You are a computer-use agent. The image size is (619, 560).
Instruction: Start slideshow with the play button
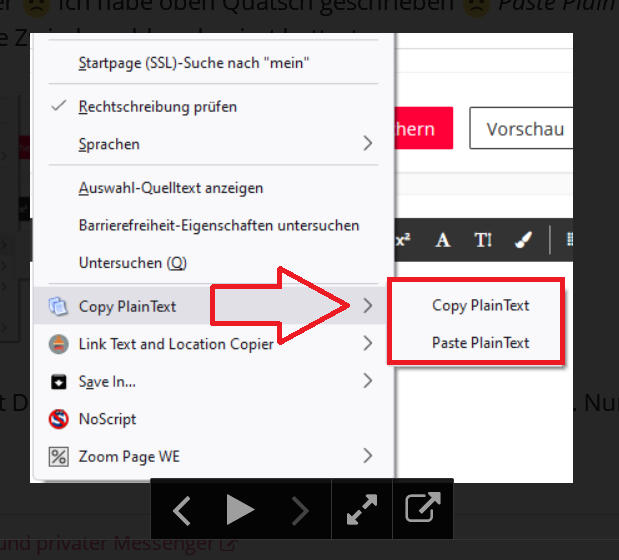click(x=241, y=509)
